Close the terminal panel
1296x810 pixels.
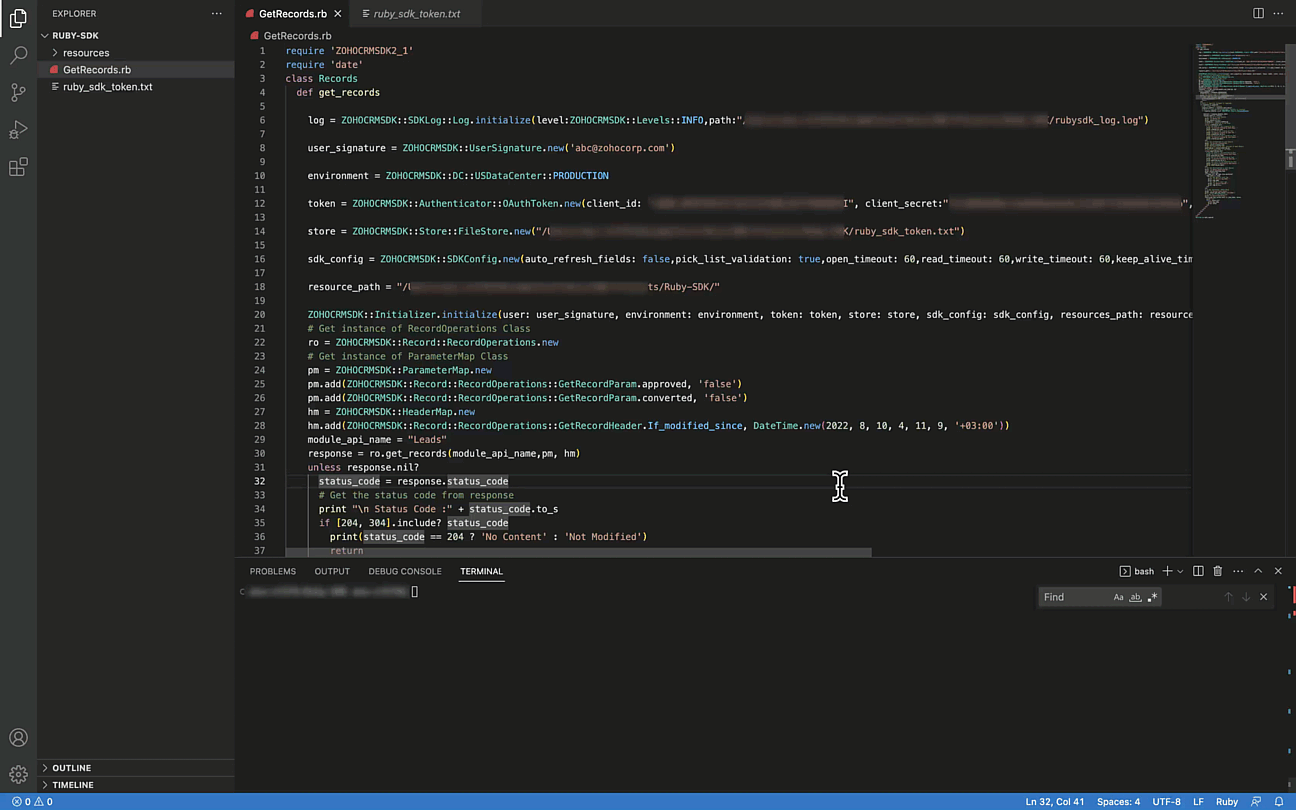click(x=1278, y=571)
